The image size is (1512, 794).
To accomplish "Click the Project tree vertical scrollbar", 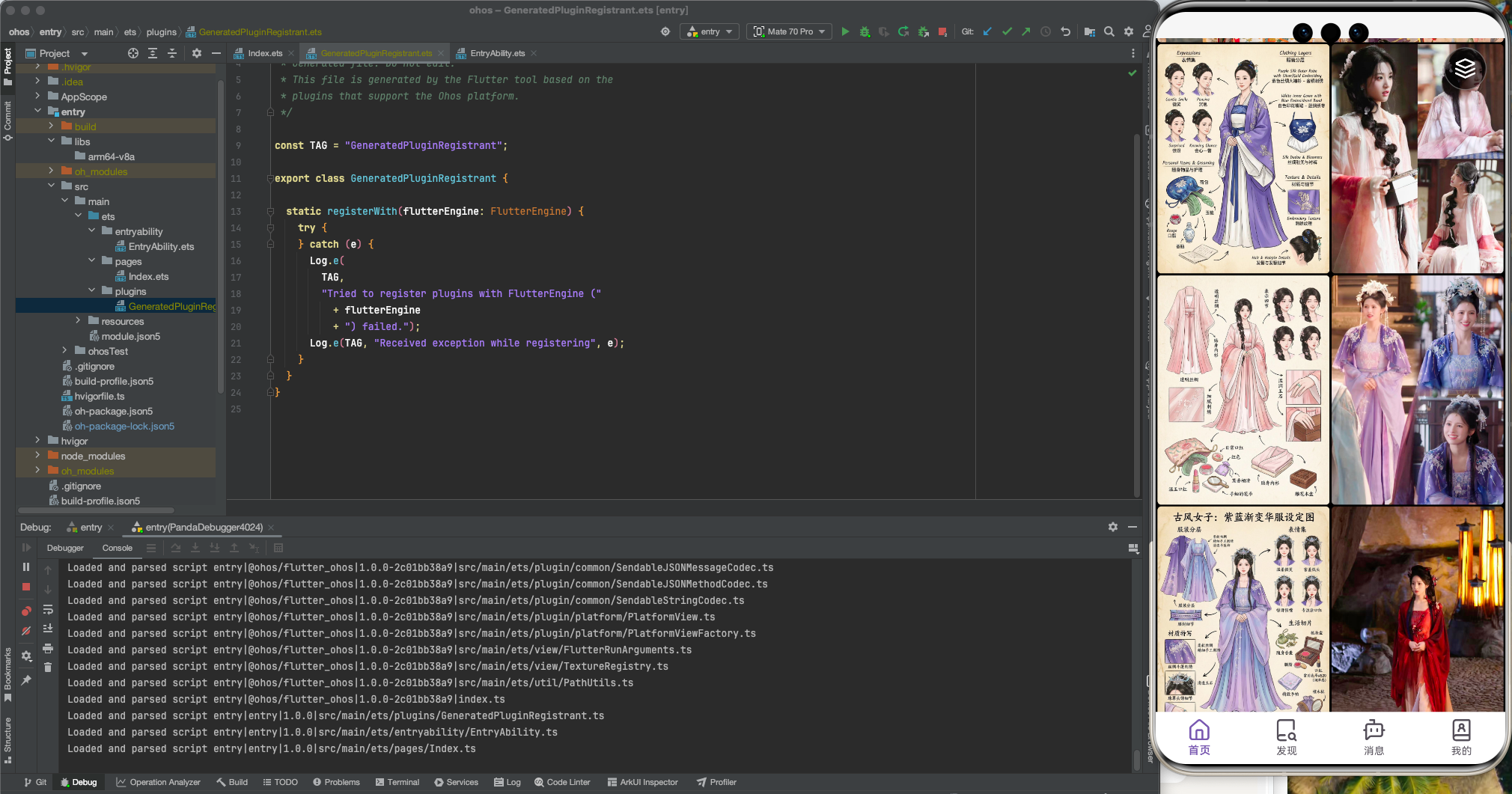I will (220, 236).
